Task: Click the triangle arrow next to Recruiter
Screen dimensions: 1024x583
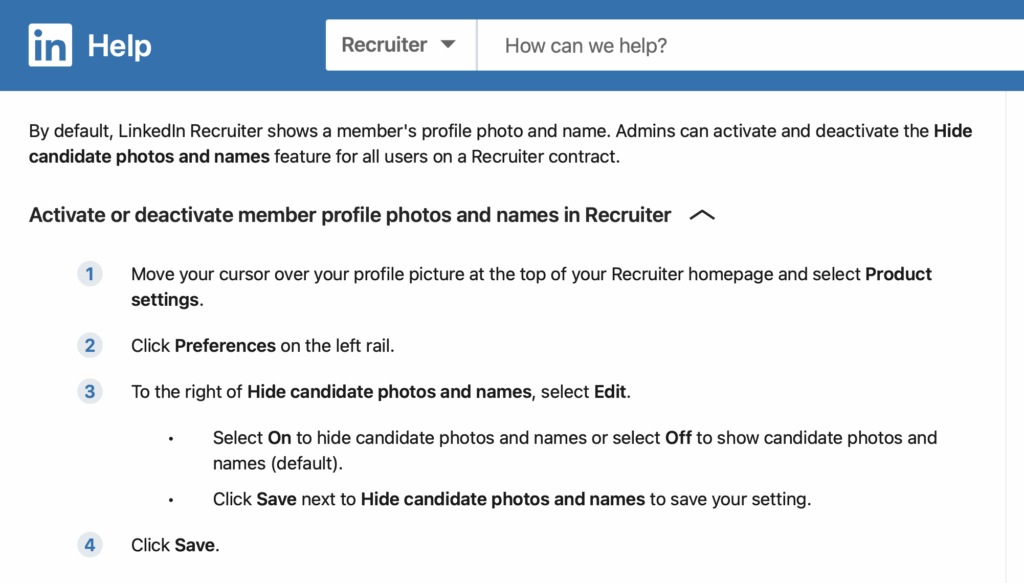Action: 448,44
